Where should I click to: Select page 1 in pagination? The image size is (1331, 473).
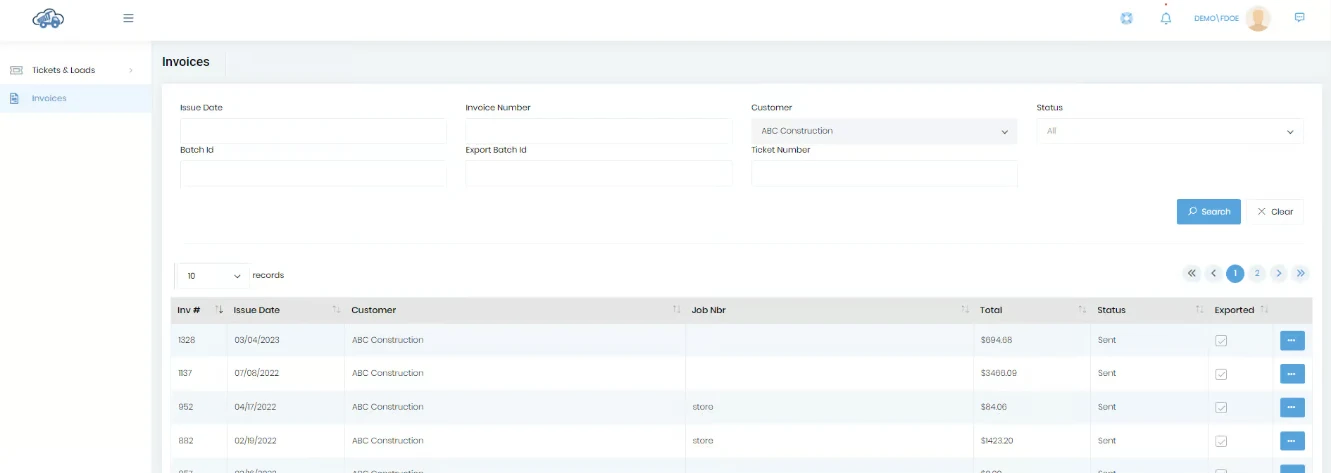[x=1235, y=273]
